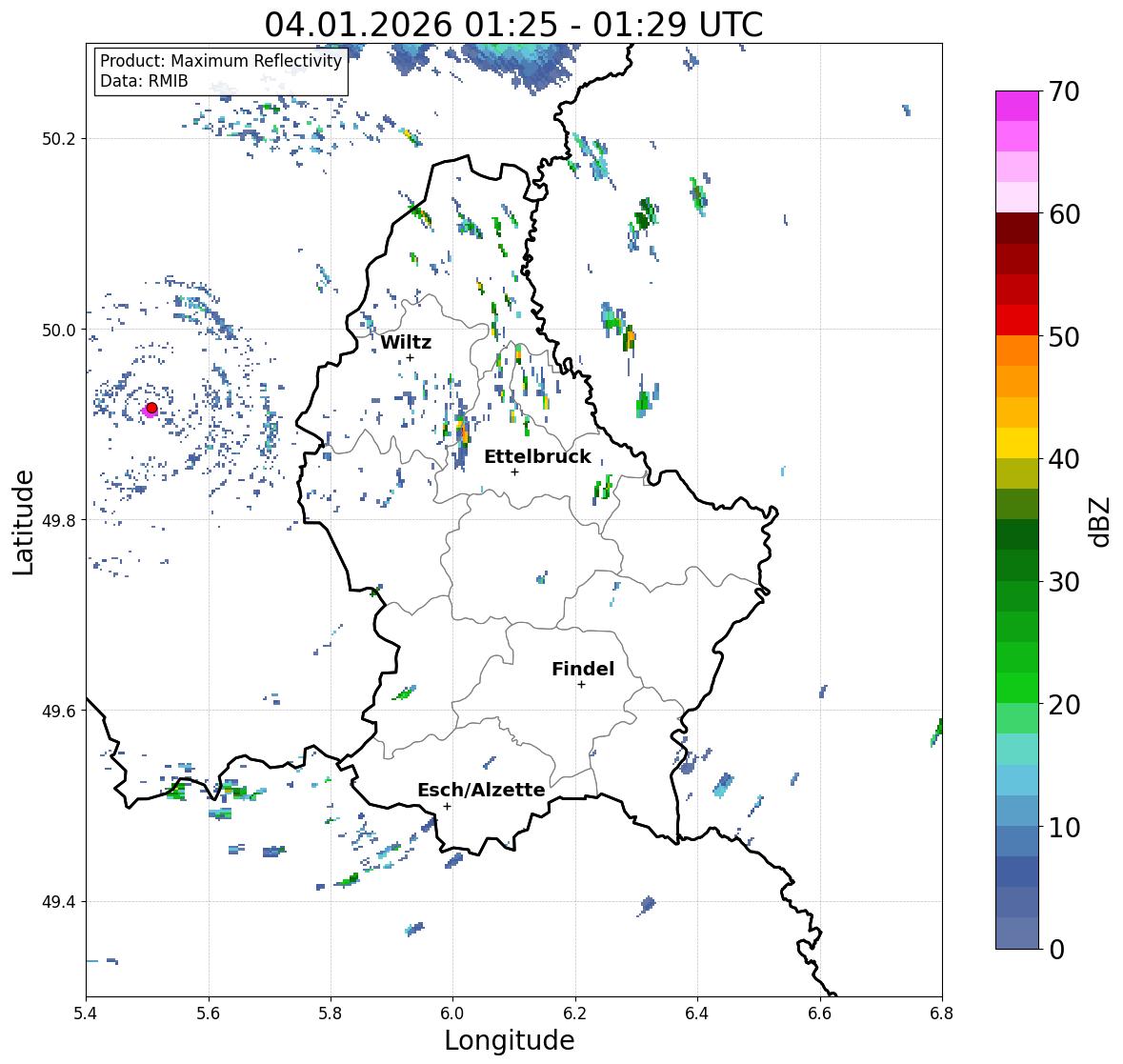Click the Ettelbruck station cross marker

(514, 472)
